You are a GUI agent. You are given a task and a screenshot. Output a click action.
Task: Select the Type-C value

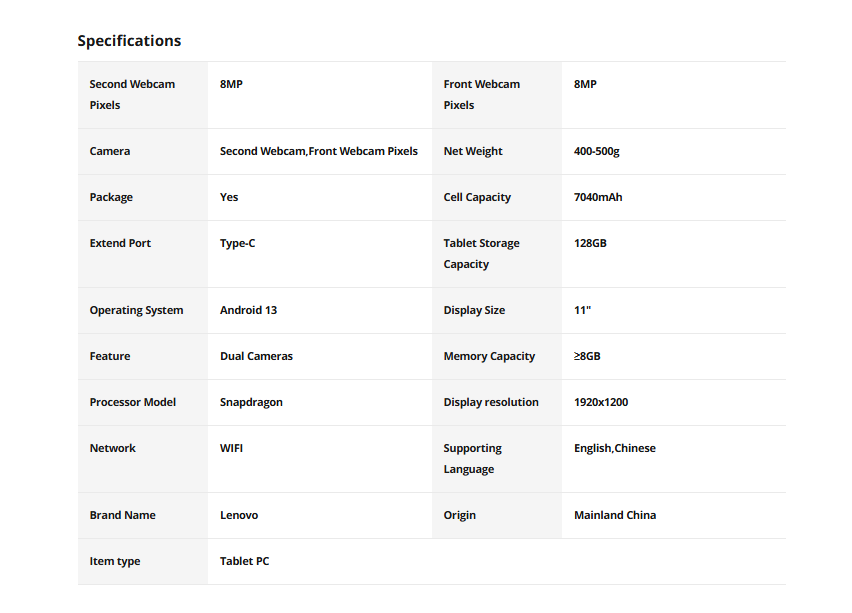(x=237, y=243)
